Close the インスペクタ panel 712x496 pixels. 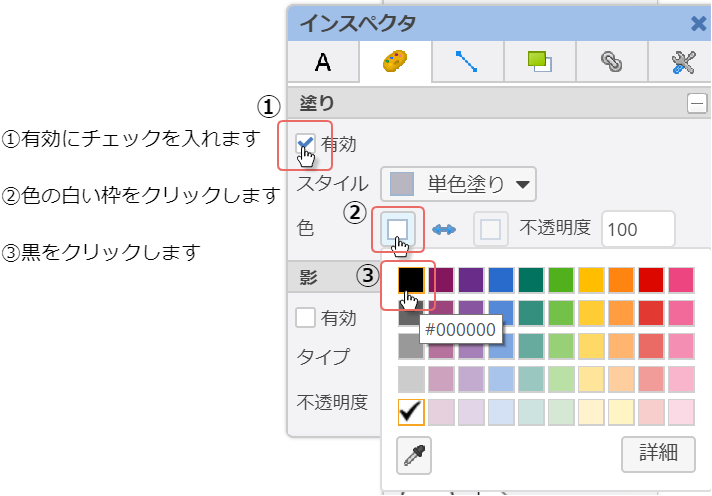coord(699,23)
